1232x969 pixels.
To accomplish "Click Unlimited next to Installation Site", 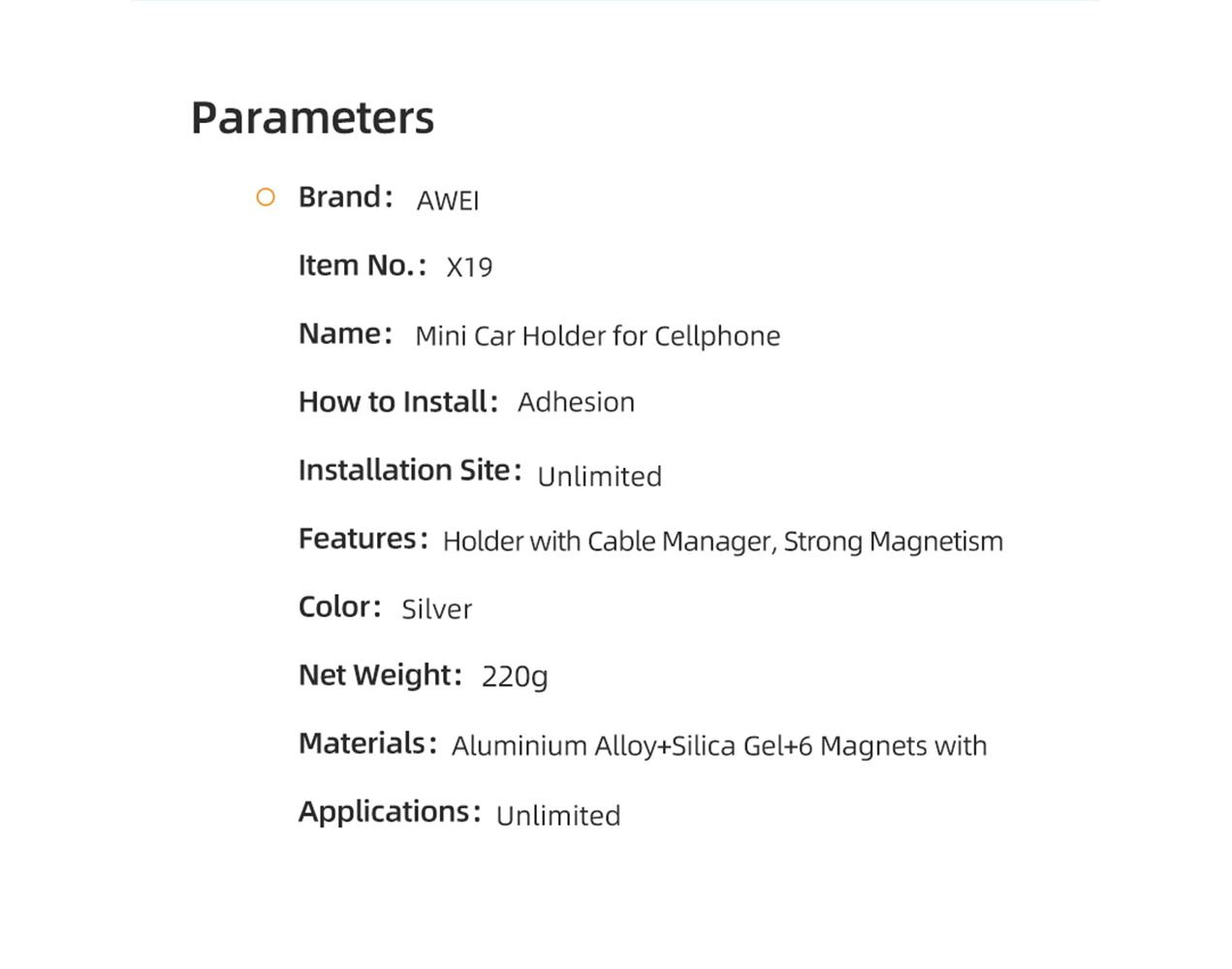I will [599, 477].
